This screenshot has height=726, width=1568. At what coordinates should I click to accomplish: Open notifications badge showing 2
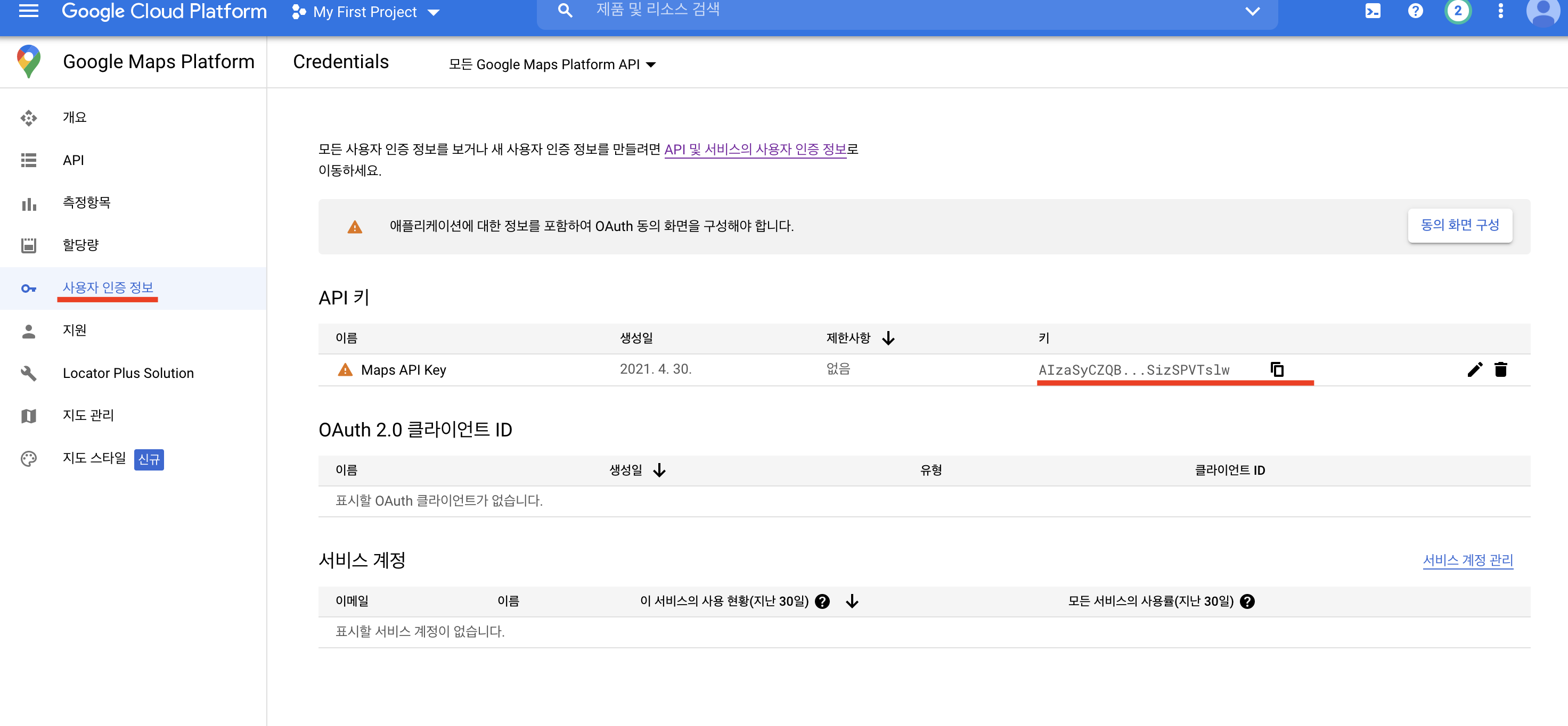click(x=1458, y=11)
